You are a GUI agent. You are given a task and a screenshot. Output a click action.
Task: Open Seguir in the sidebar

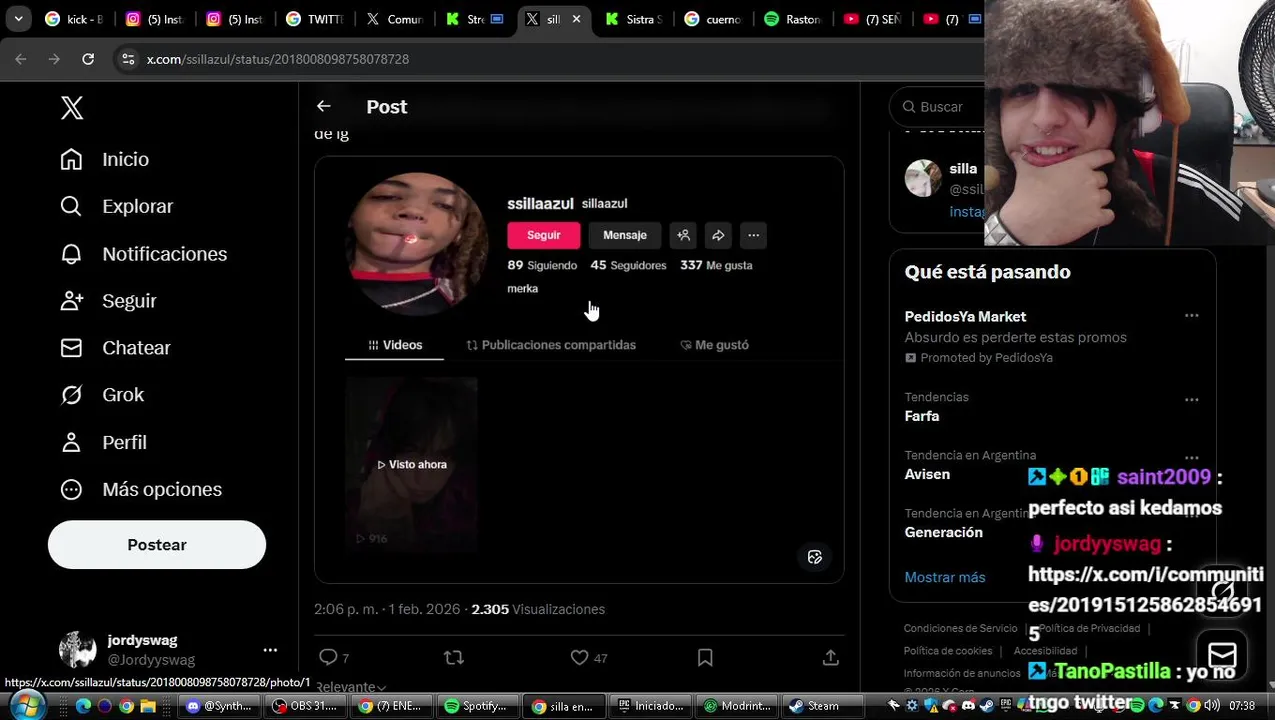click(108, 301)
